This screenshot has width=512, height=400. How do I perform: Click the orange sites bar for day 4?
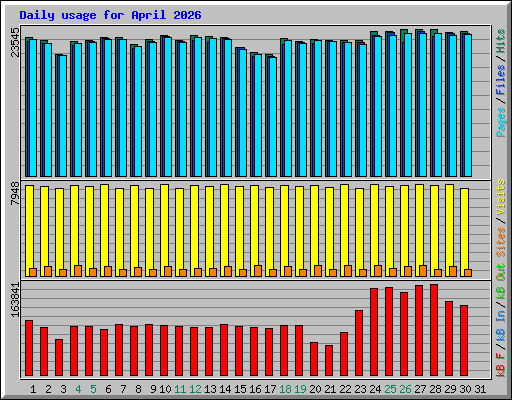78,271
